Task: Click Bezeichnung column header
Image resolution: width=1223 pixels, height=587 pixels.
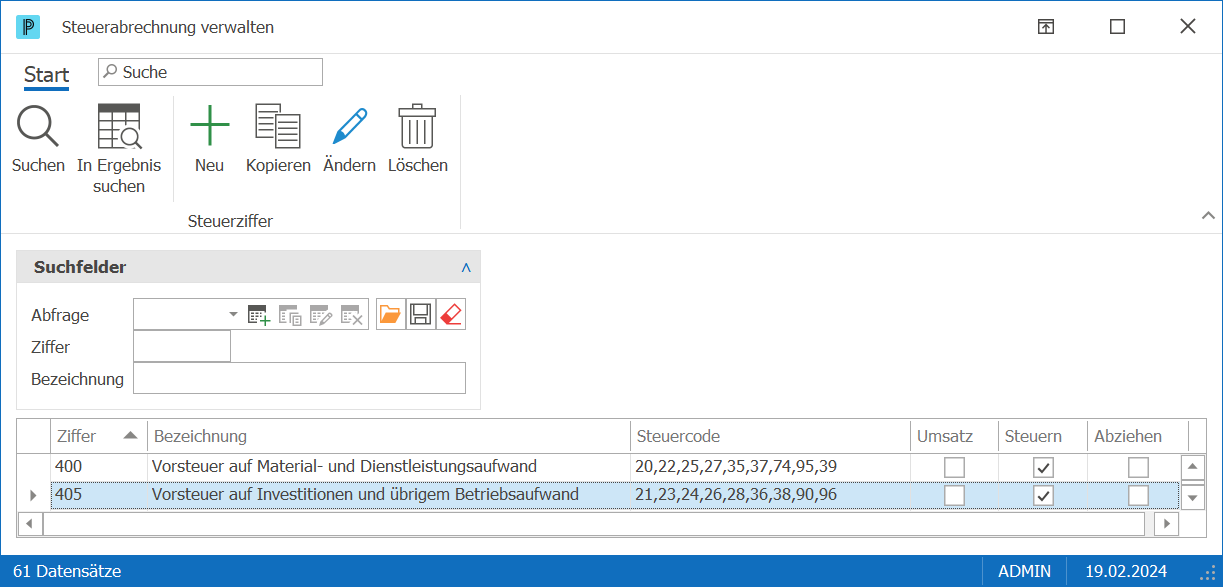Action: [390, 436]
